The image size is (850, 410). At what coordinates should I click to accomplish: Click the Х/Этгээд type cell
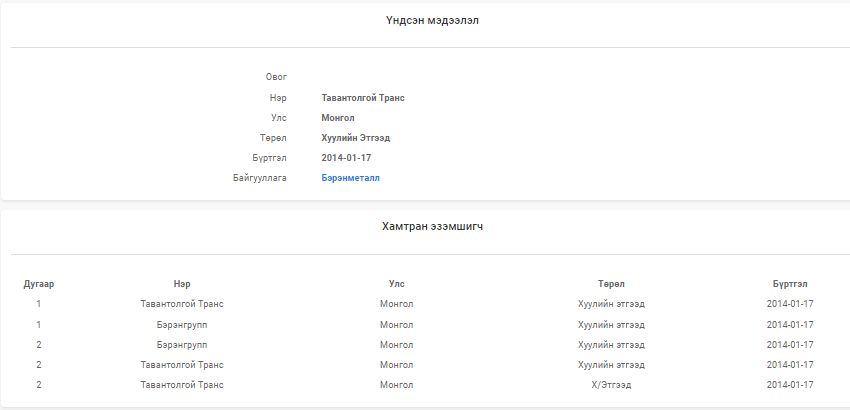click(x=611, y=385)
